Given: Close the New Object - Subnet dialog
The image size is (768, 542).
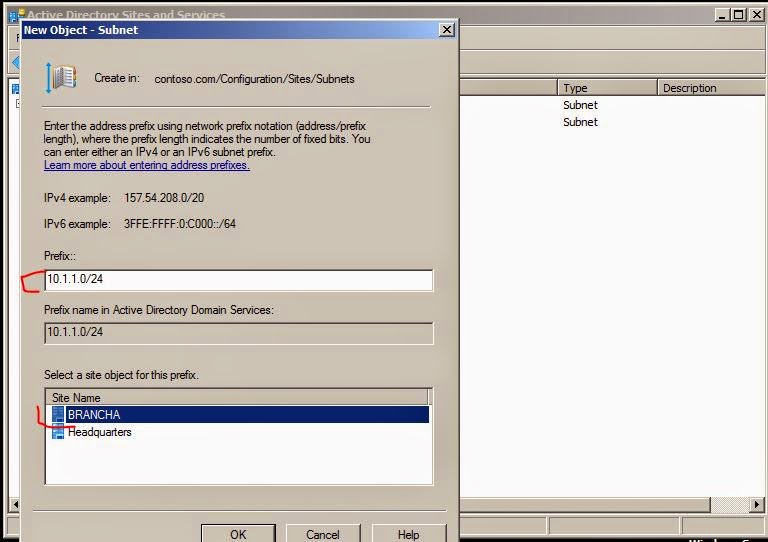Looking at the screenshot, I should (447, 30).
